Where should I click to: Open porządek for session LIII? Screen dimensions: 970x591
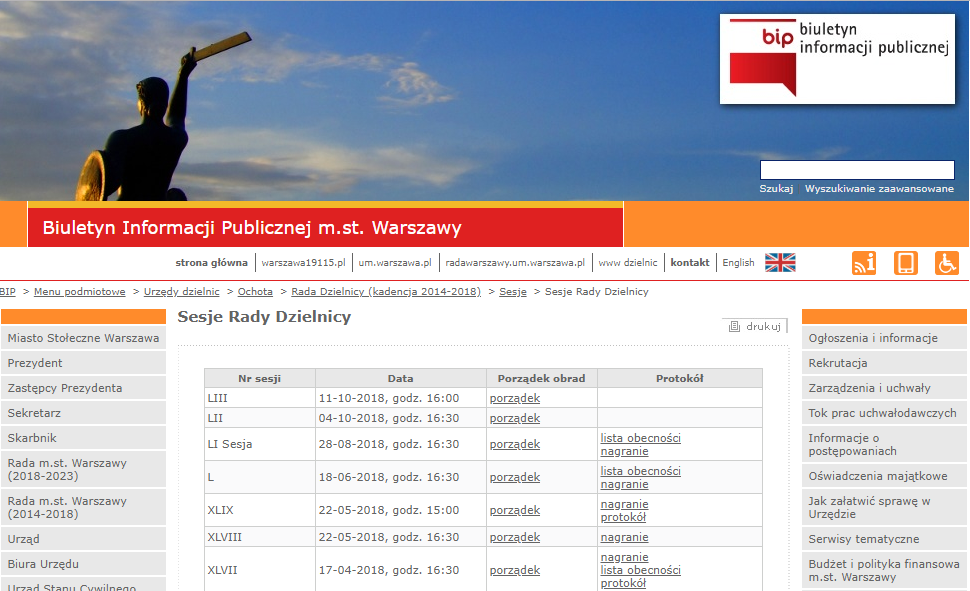[515, 398]
